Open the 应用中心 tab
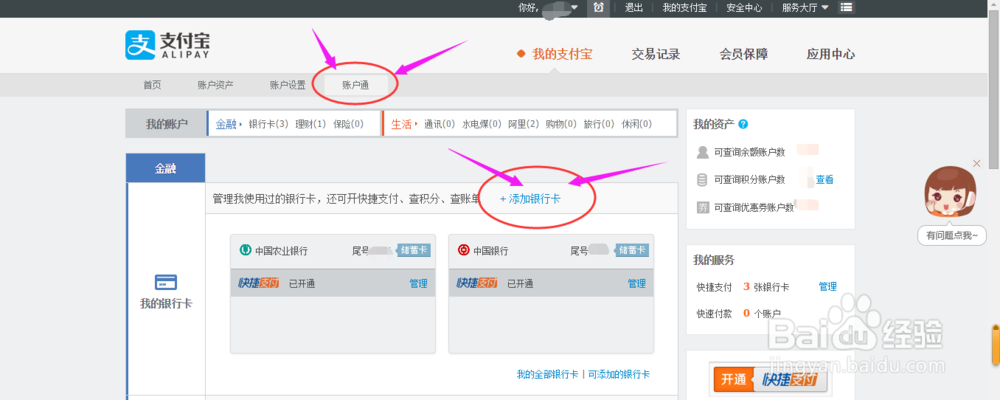 click(x=830, y=54)
